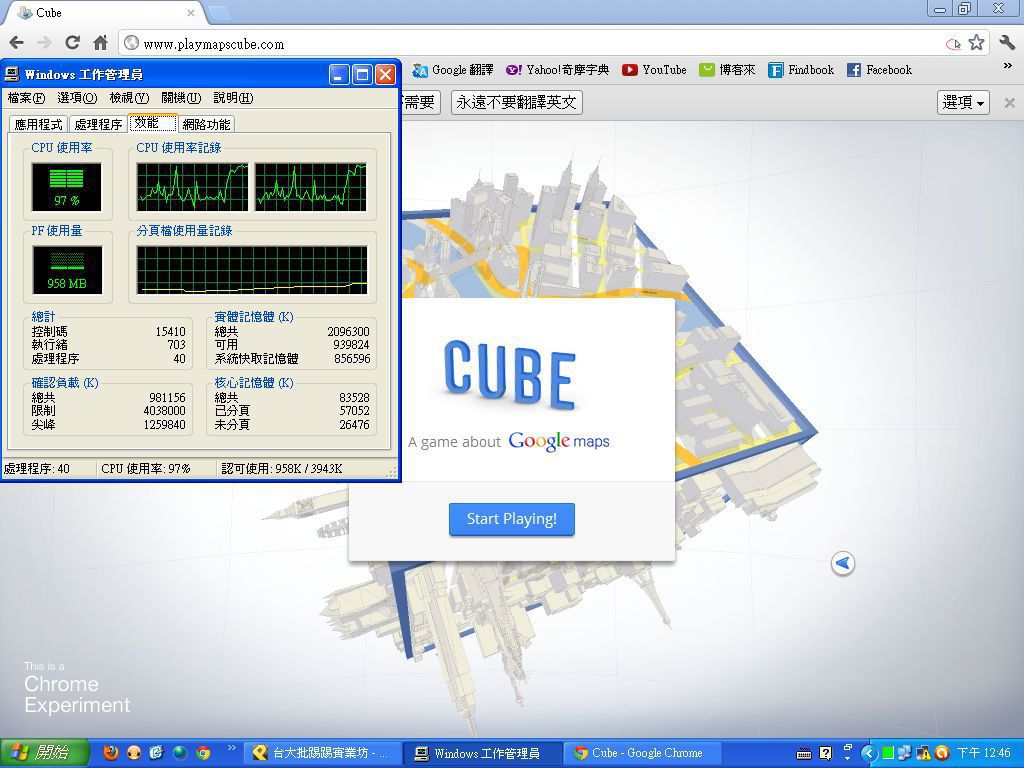Screen dimensions: 1024x768
Task: Click the blue share arrow circle icon
Action: click(x=843, y=563)
